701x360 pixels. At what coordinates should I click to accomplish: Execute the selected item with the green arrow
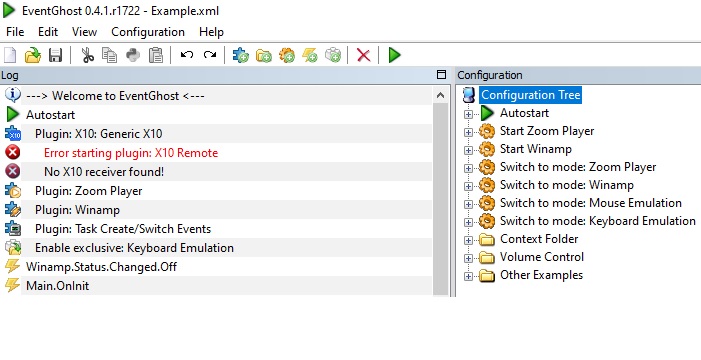click(394, 55)
